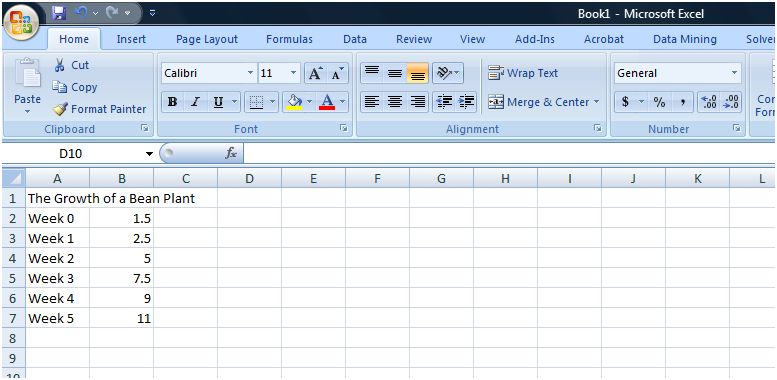This screenshot has height=380, width=777.
Task: Align text left in cell
Action: pyautogui.click(x=372, y=102)
